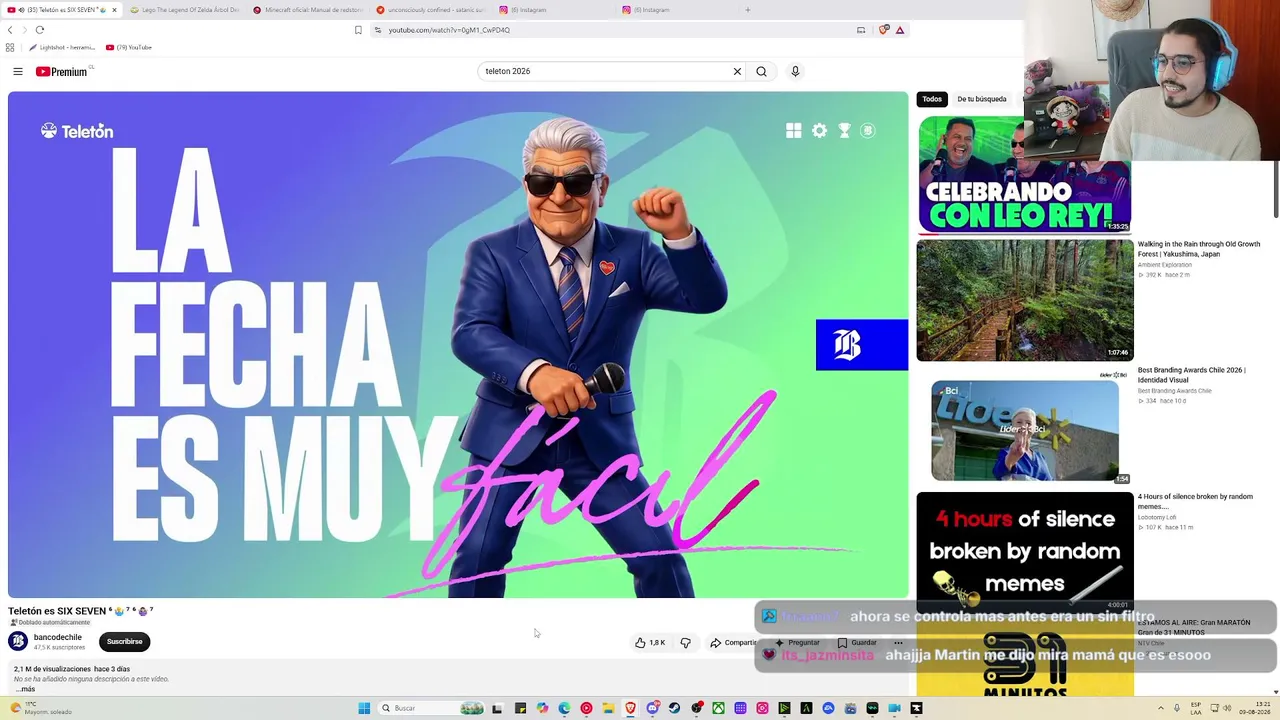Open the Celebrando con Leo Rey video thumbnail
The height and width of the screenshot is (720, 1280).
1025,175
